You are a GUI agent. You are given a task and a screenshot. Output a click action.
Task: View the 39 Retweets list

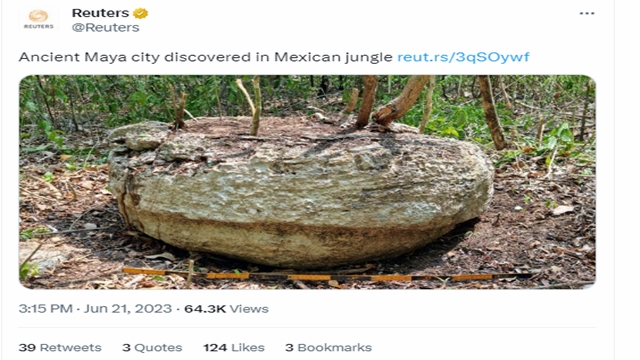click(60, 347)
